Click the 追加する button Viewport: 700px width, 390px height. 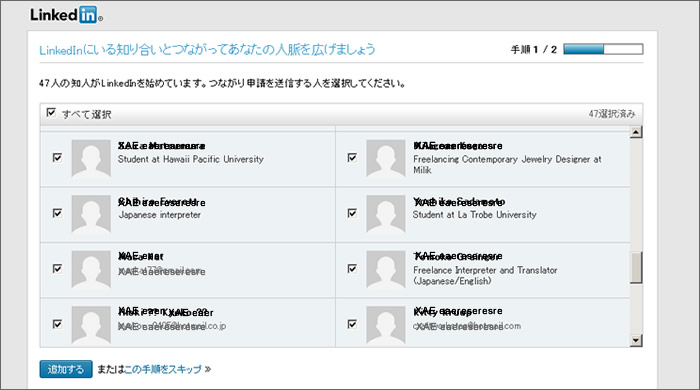(66, 369)
